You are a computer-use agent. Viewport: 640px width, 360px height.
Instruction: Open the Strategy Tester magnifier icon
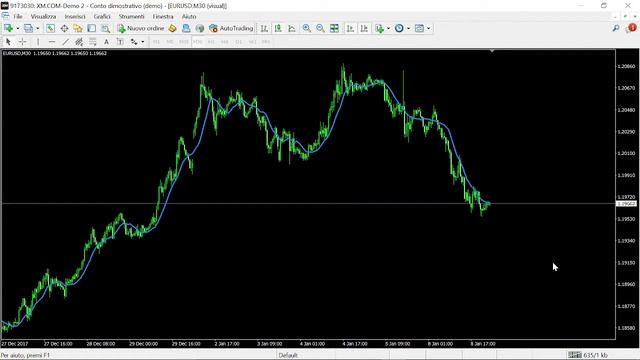point(105,28)
